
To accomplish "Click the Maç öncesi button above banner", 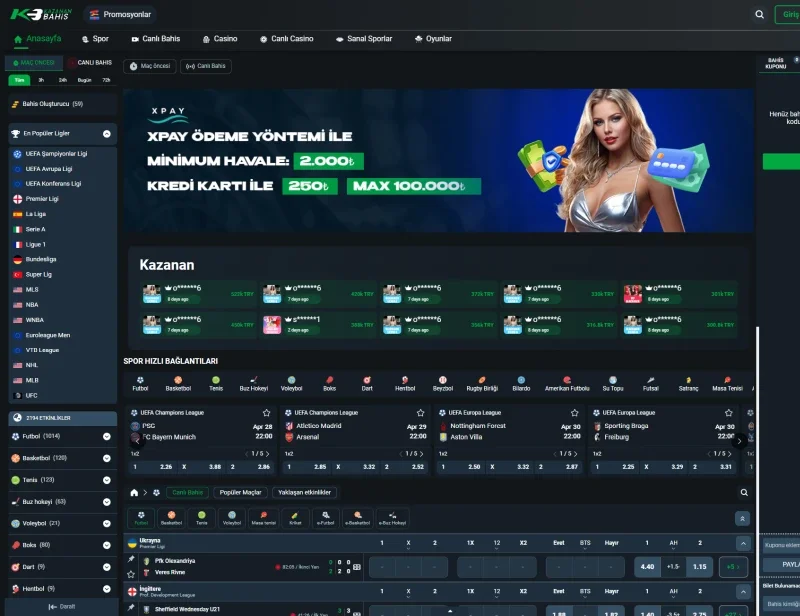I will pos(150,66).
